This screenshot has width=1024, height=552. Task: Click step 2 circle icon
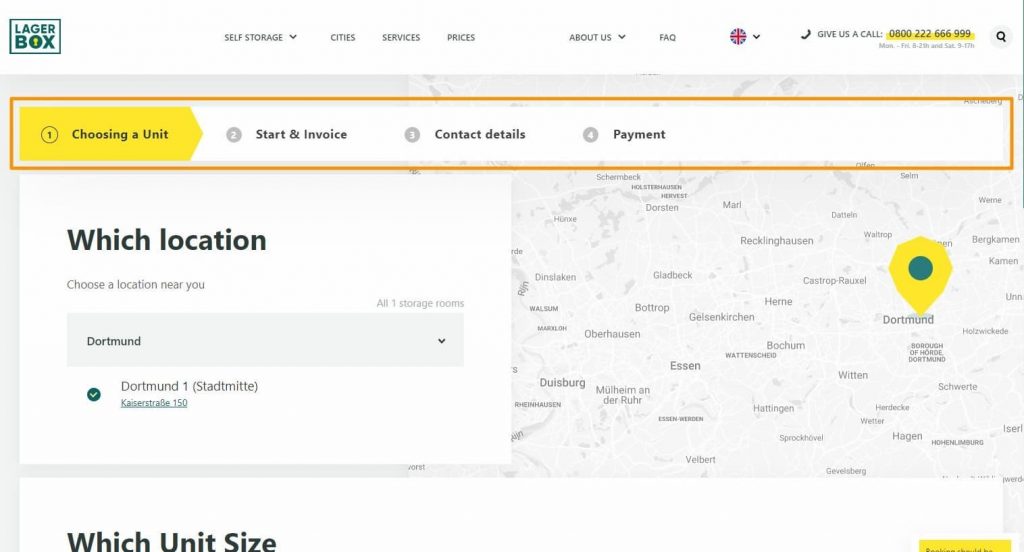click(x=234, y=135)
